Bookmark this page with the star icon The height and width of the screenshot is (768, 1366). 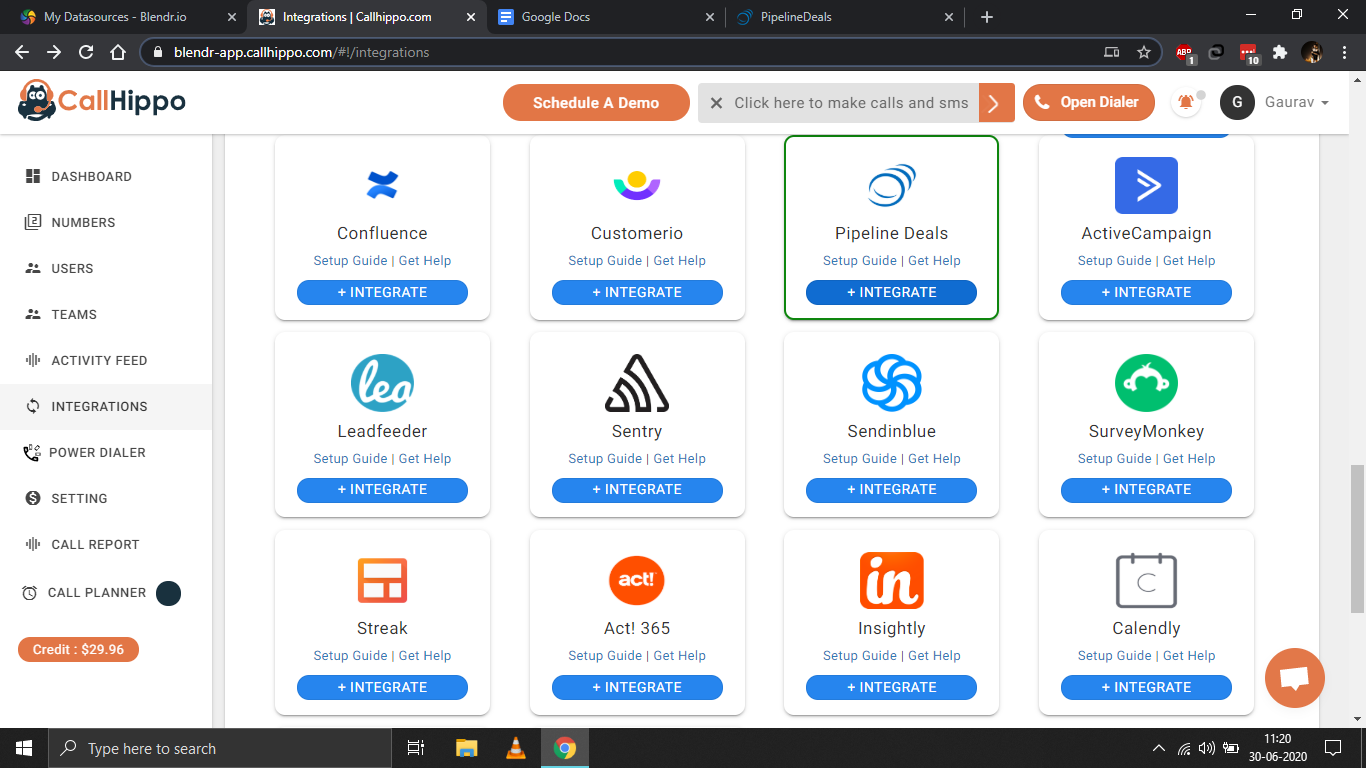1144,52
